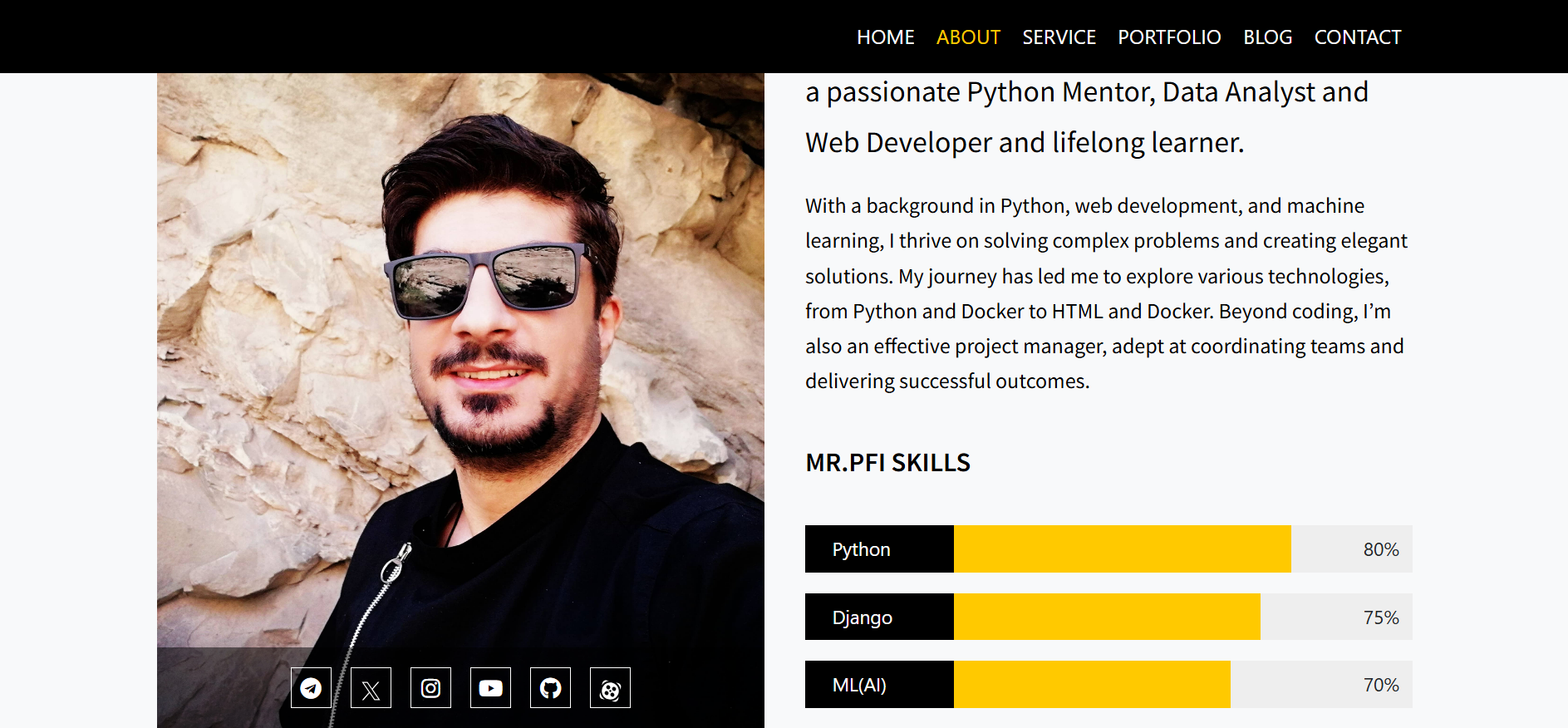Open the YouTube channel icon
The image size is (1568, 728).
pos(490,688)
